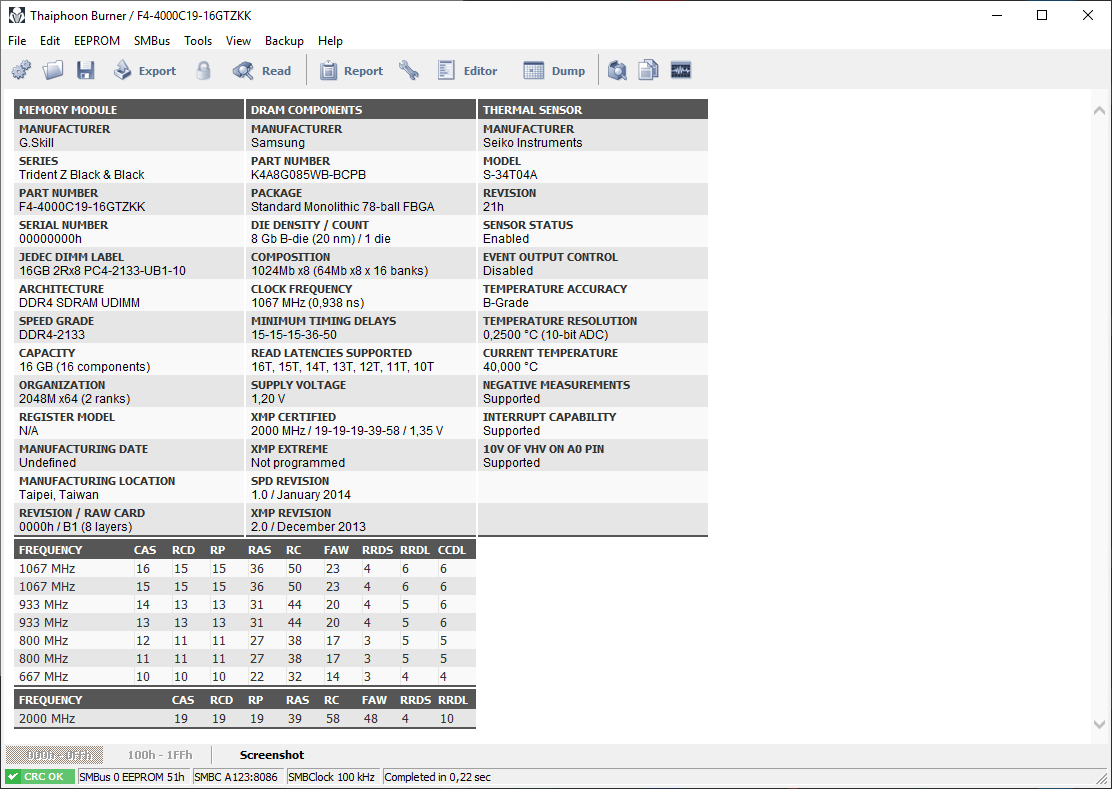1112x789 pixels.
Task: Click the current temperature 40,000 °C value
Action: click(x=511, y=367)
